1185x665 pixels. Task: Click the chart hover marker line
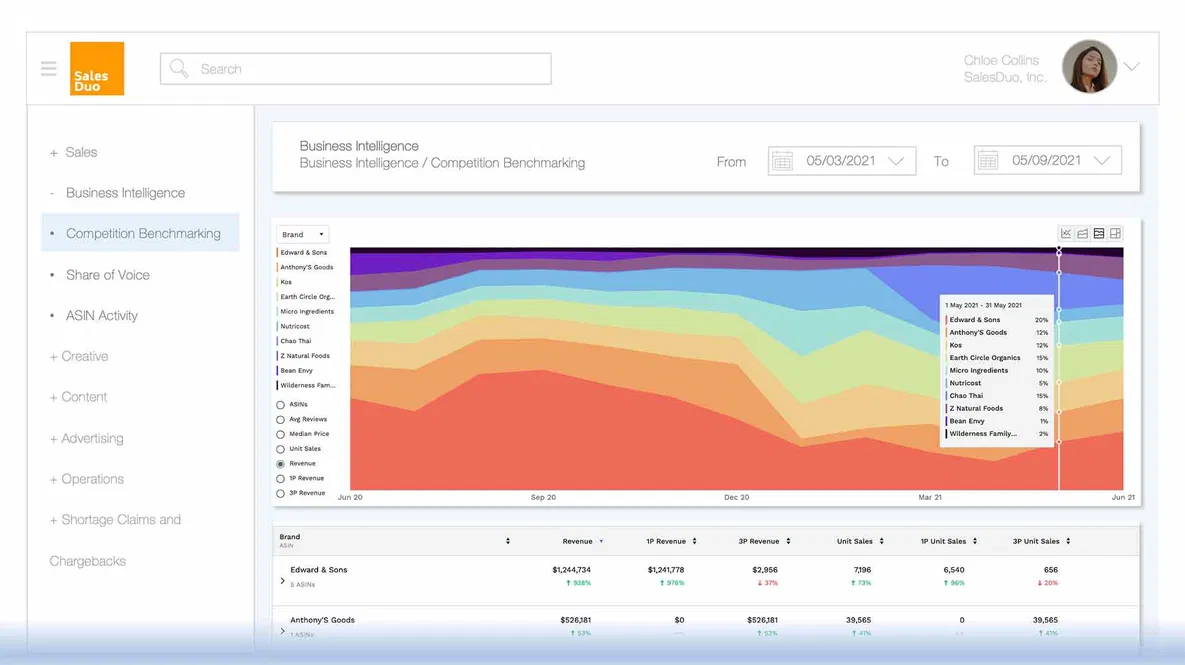[1059, 369]
